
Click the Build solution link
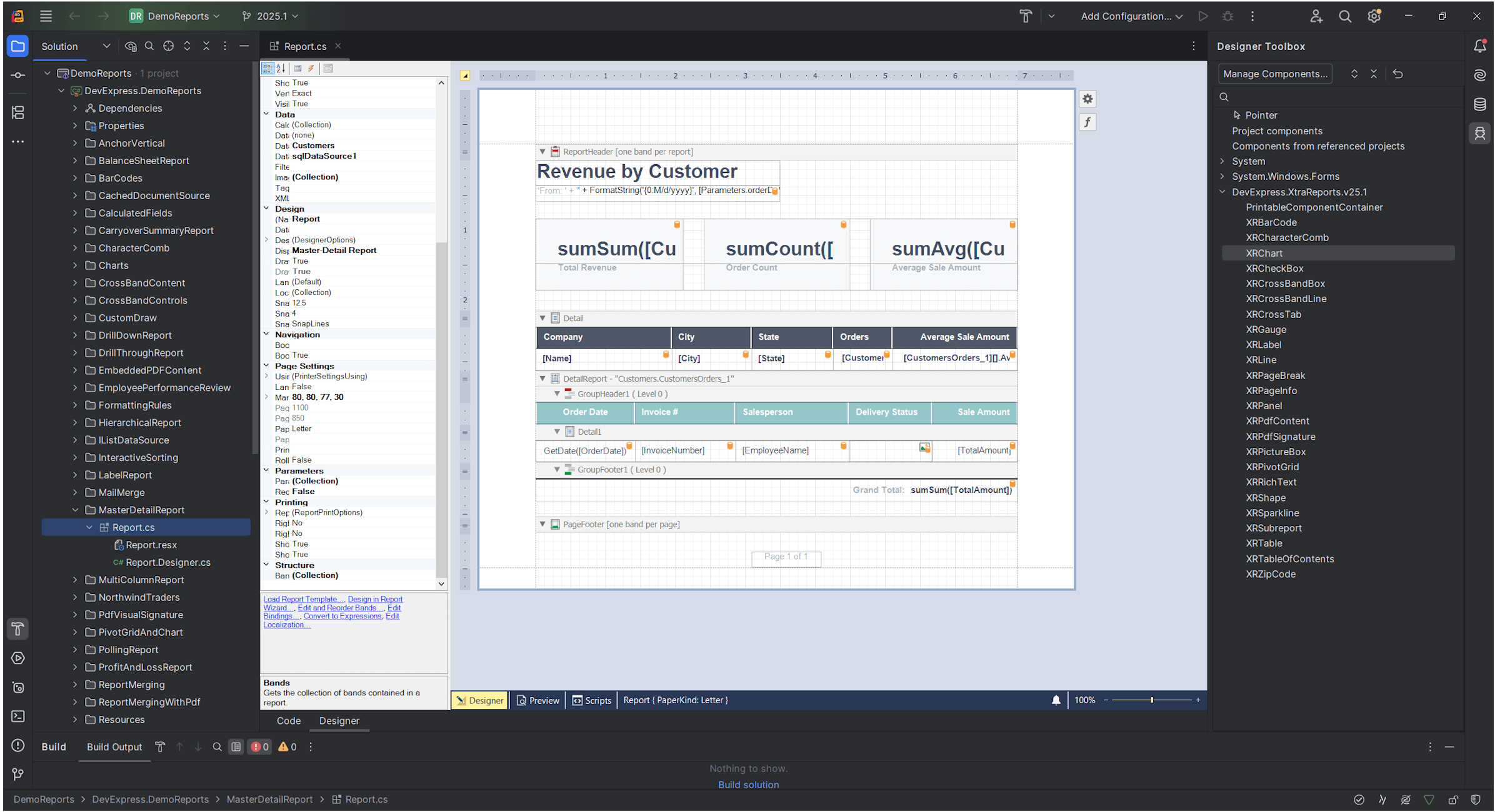[x=748, y=785]
